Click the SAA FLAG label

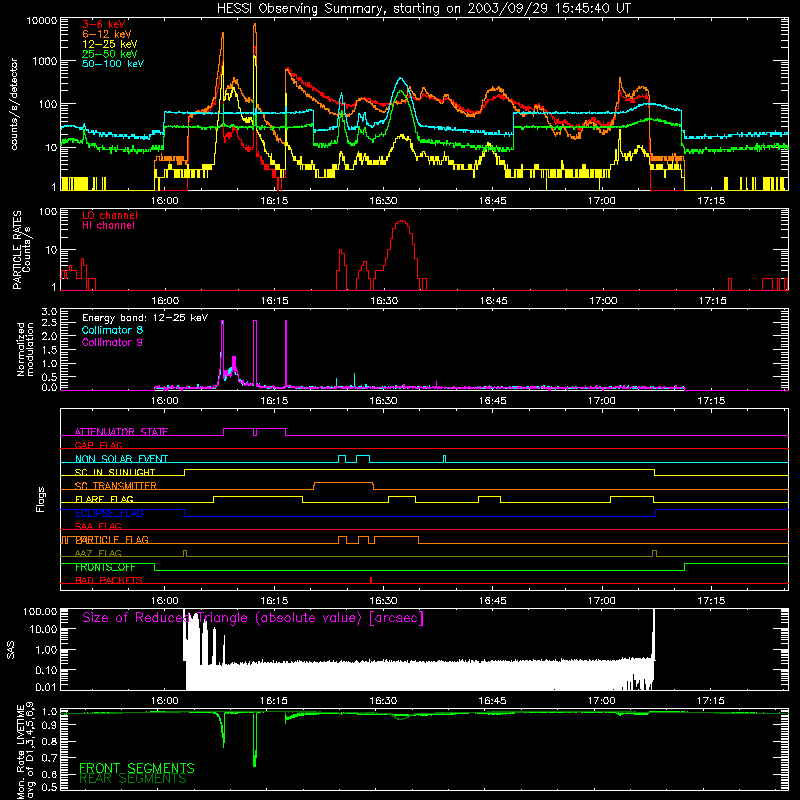tap(98, 526)
